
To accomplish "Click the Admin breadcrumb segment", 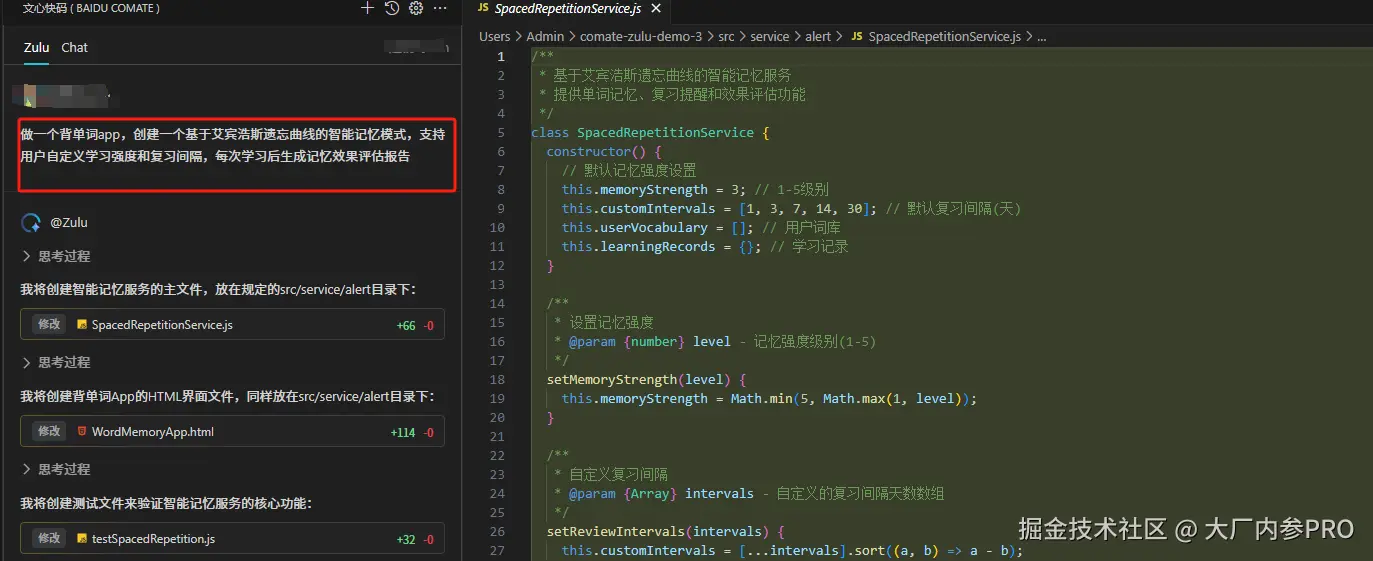I will (546, 36).
